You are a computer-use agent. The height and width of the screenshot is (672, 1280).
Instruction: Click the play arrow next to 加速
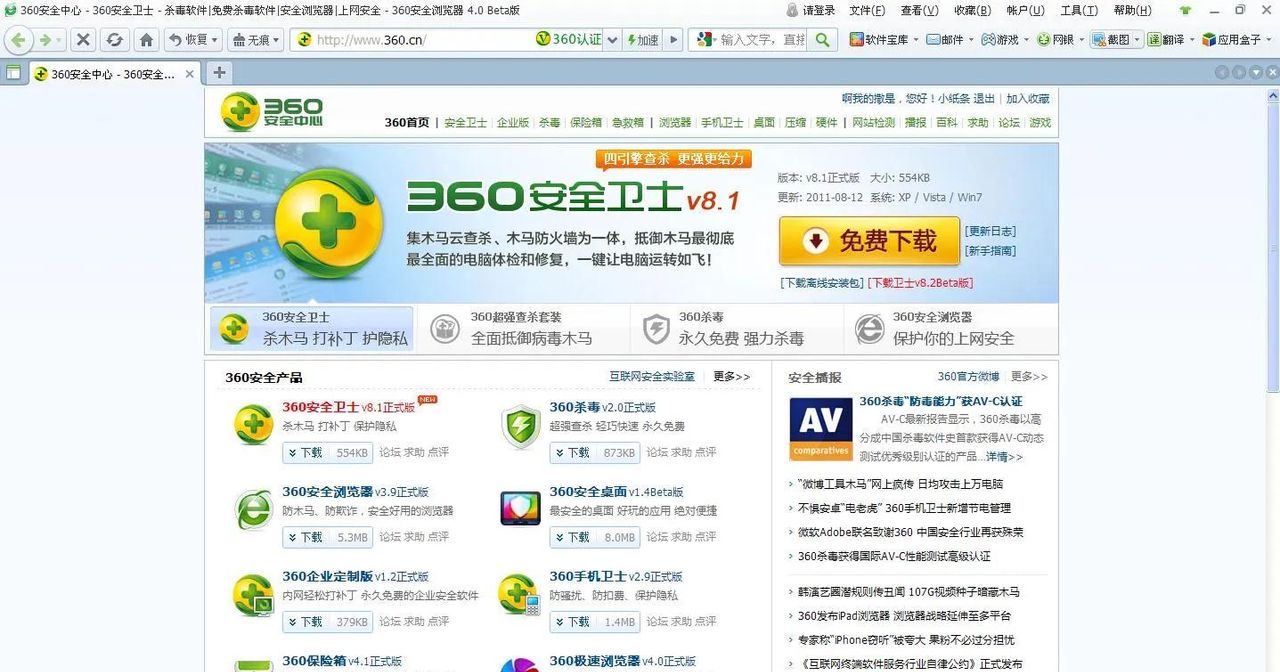pos(674,40)
